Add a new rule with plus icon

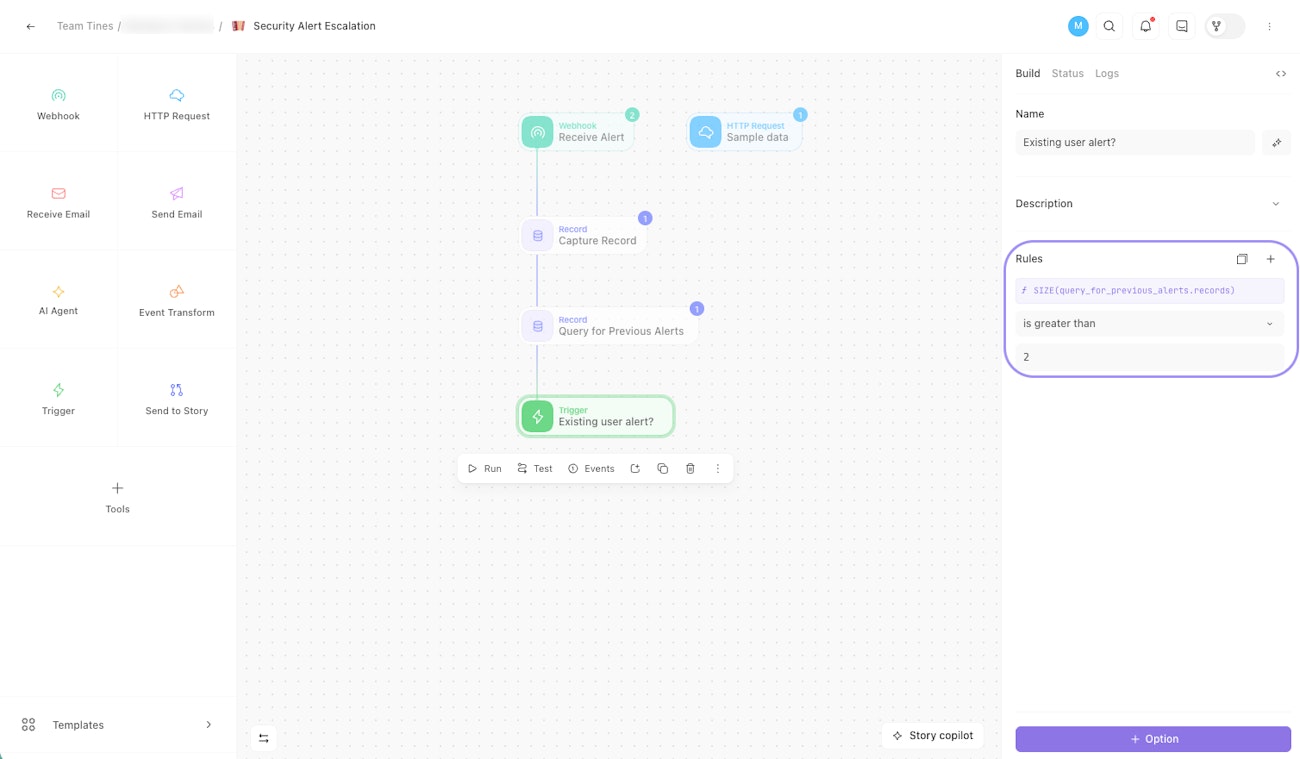coord(1270,259)
